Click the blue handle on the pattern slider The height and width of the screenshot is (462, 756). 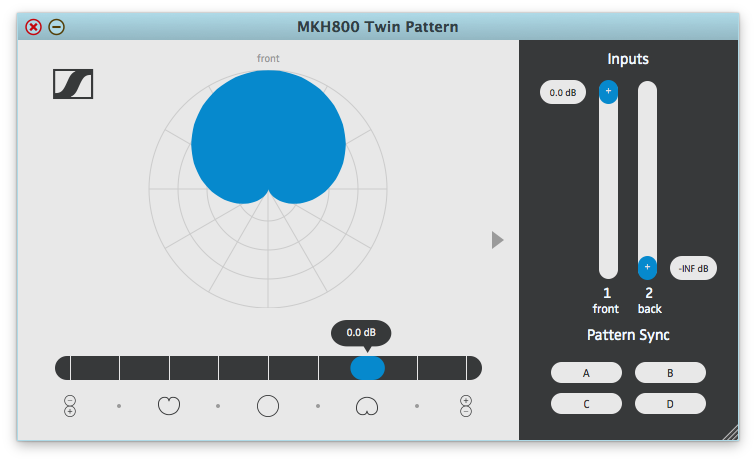(367, 368)
